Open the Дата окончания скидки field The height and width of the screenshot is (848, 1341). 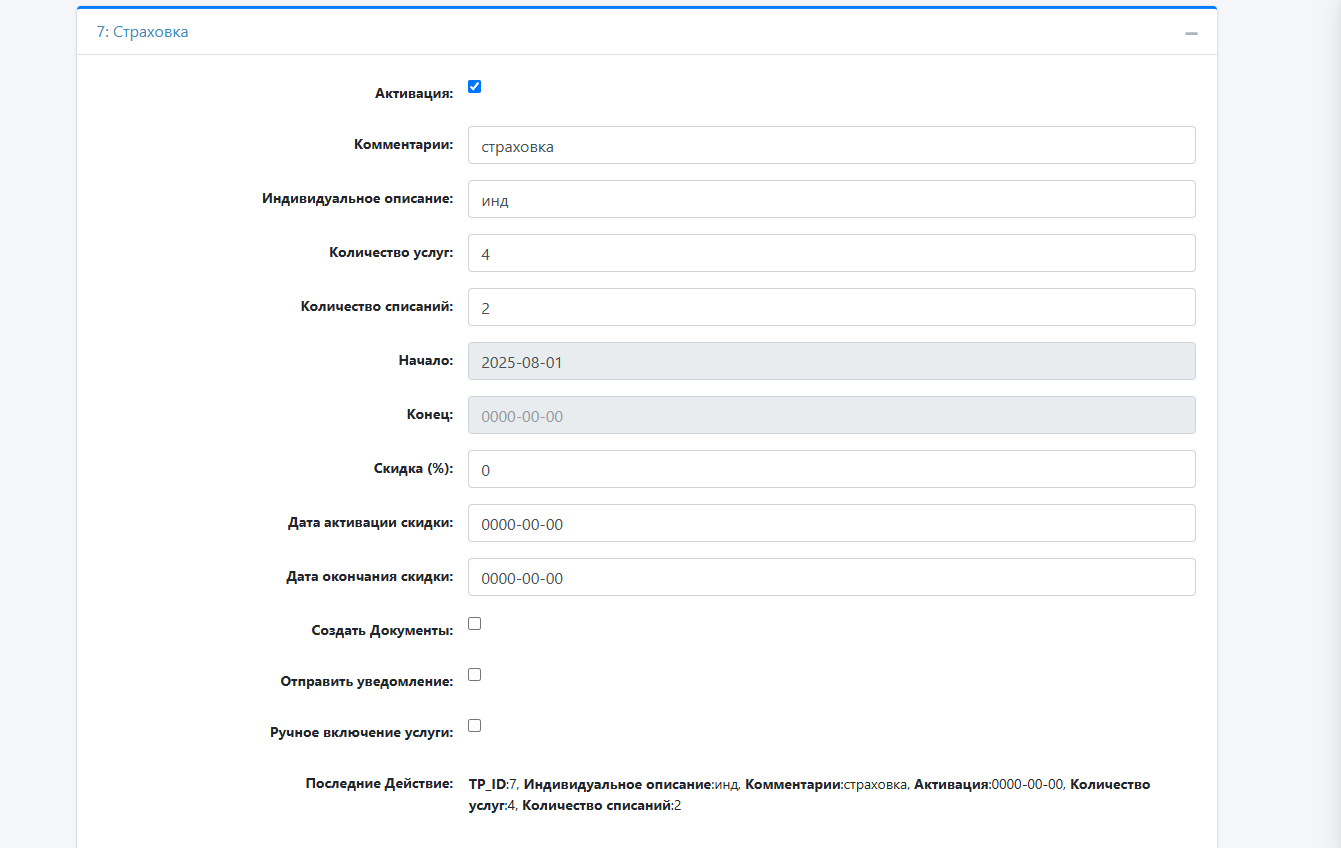pyautogui.click(x=832, y=577)
